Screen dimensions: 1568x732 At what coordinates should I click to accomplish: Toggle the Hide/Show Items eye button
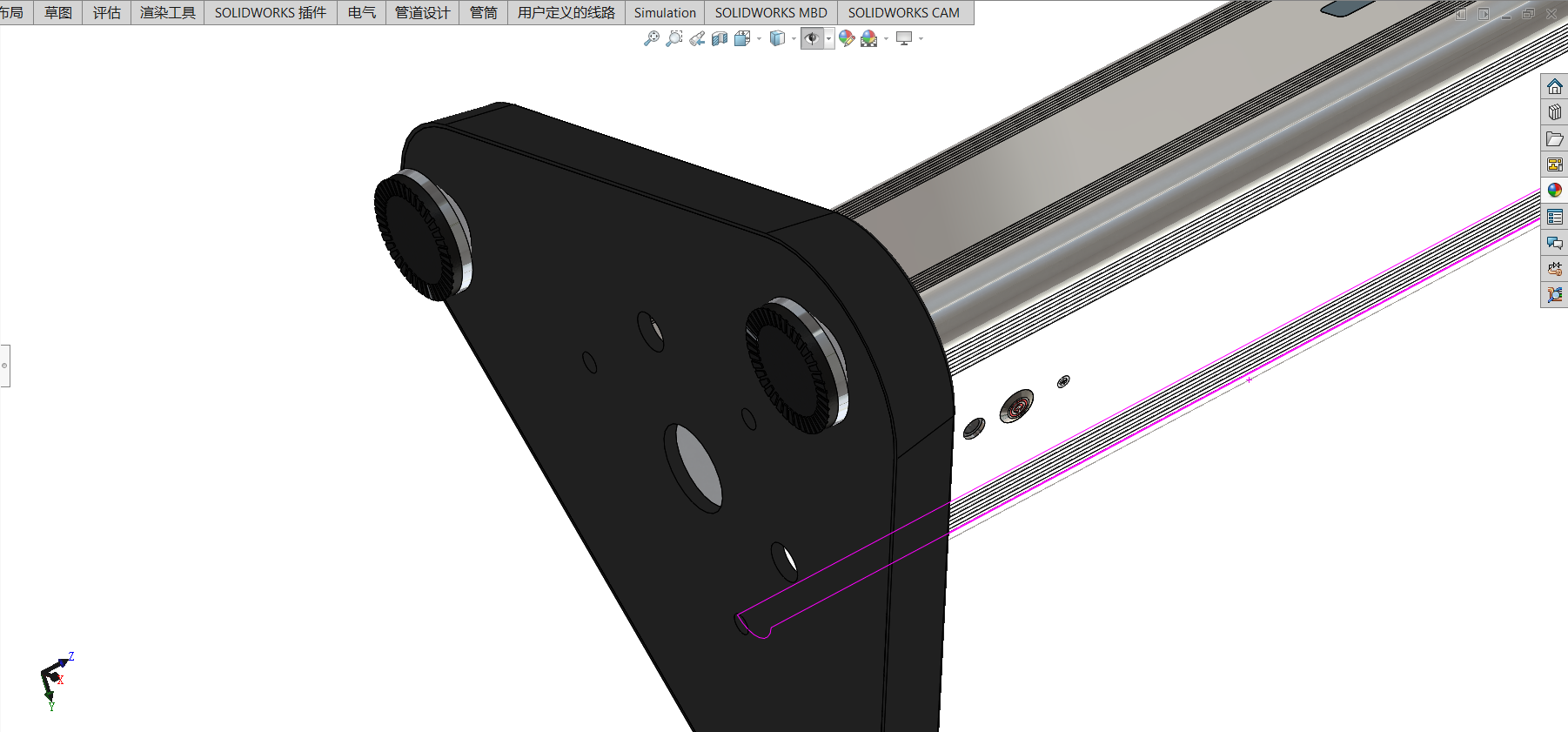pos(812,38)
